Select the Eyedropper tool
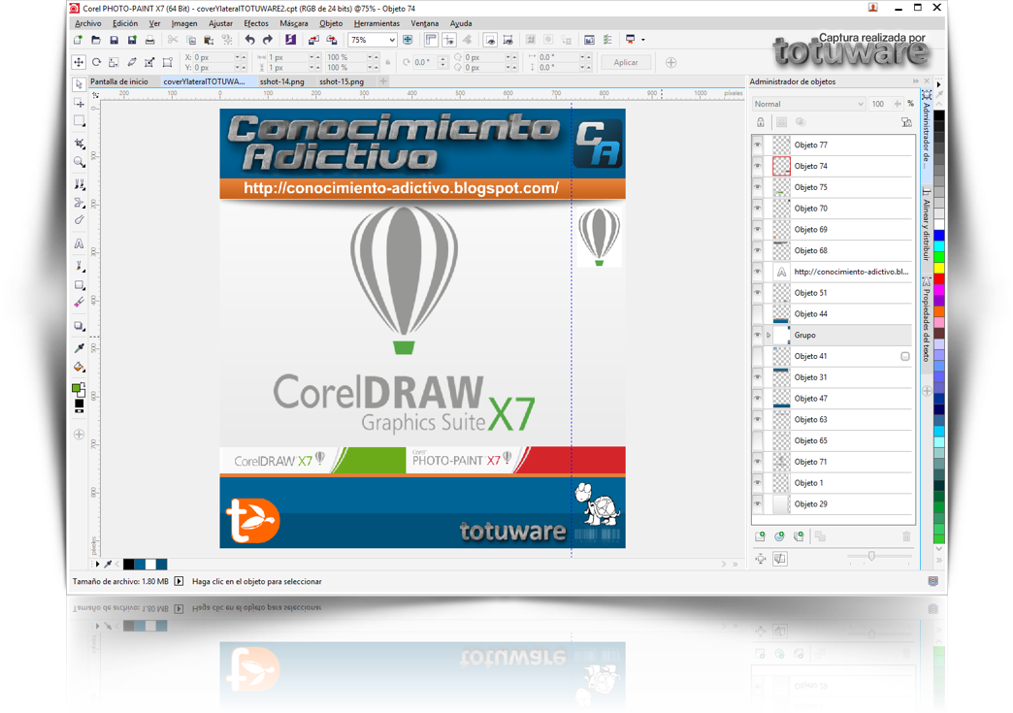The width and height of the screenshot is (1013, 713). pos(79,348)
